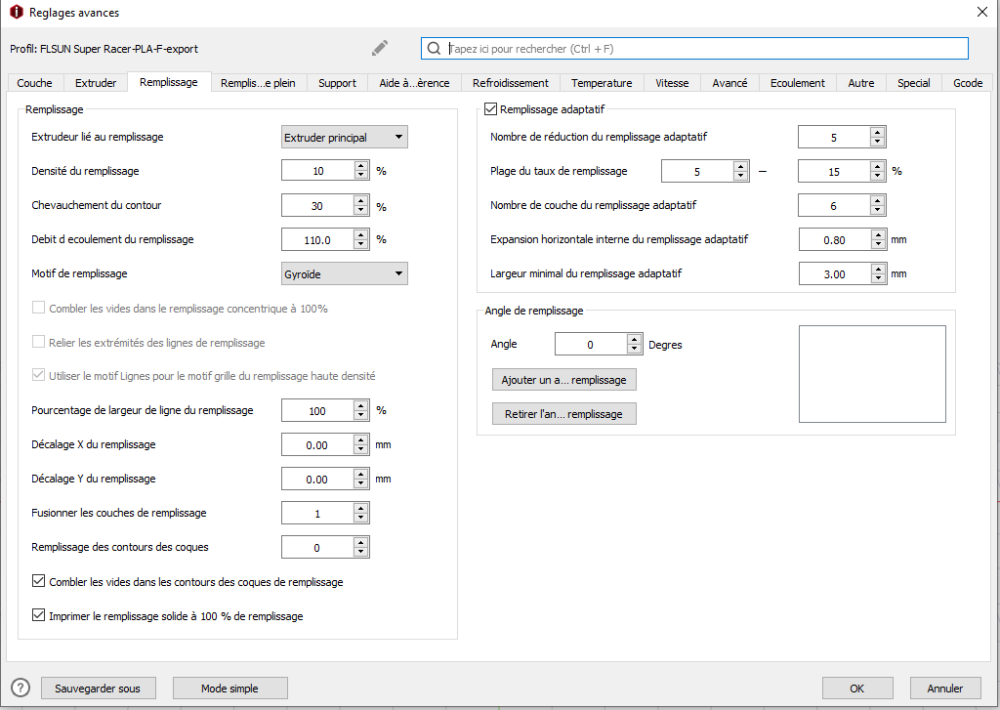Decrease Chevauchement du contour with down arrow
Viewport: 1000px width, 710px height.
(x=361, y=211)
